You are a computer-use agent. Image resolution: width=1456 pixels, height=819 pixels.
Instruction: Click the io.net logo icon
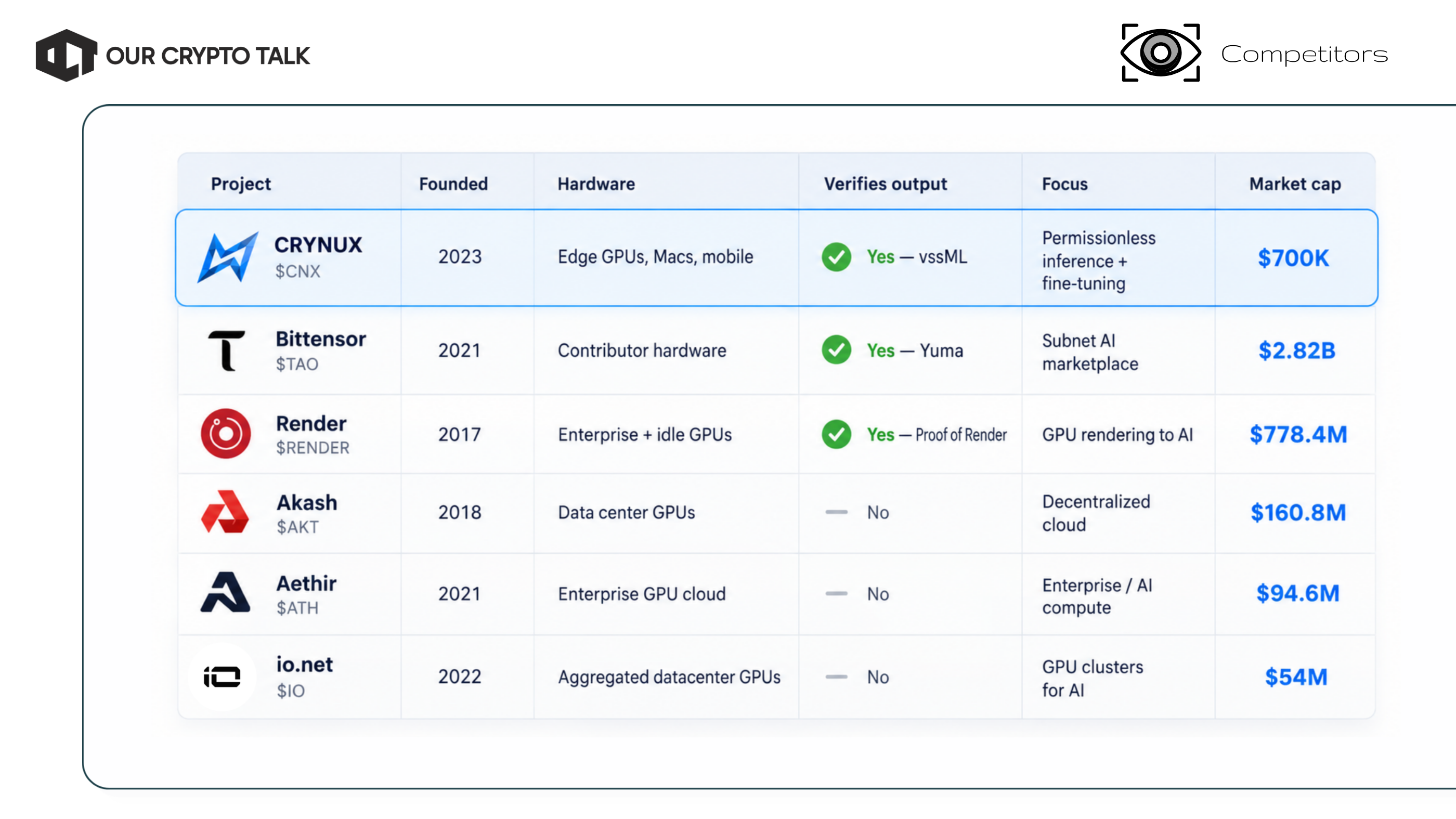click(222, 677)
